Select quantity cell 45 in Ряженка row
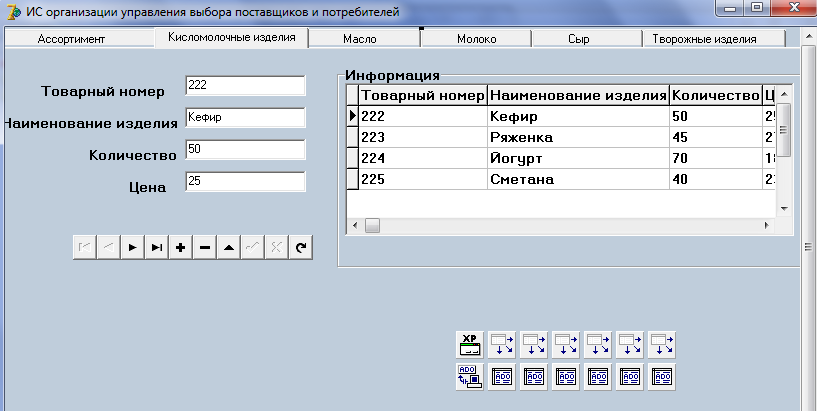 coord(715,137)
